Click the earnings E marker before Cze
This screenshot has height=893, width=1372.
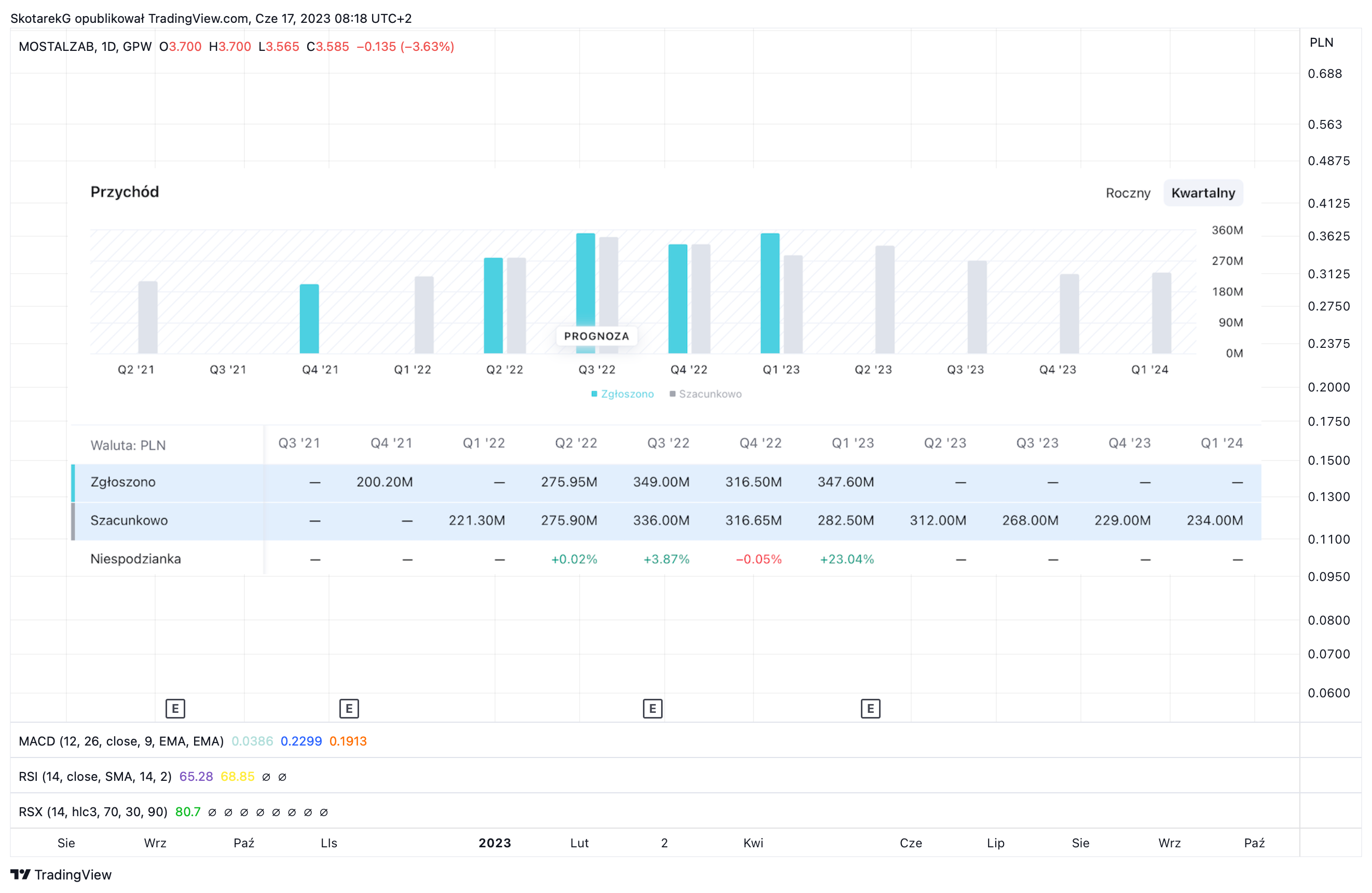[870, 708]
